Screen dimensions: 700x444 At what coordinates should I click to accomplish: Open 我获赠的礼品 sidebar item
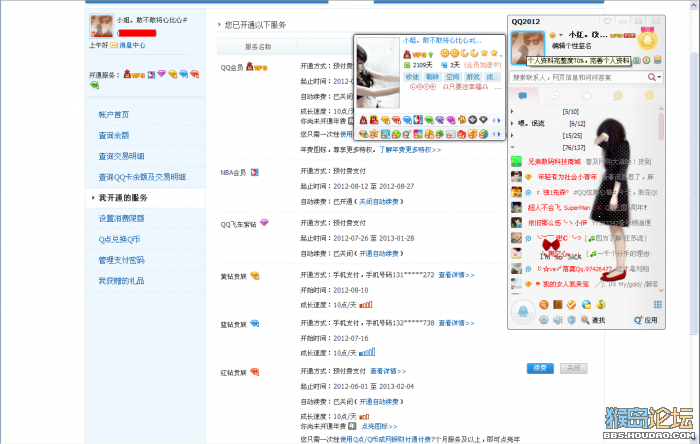click(121, 281)
